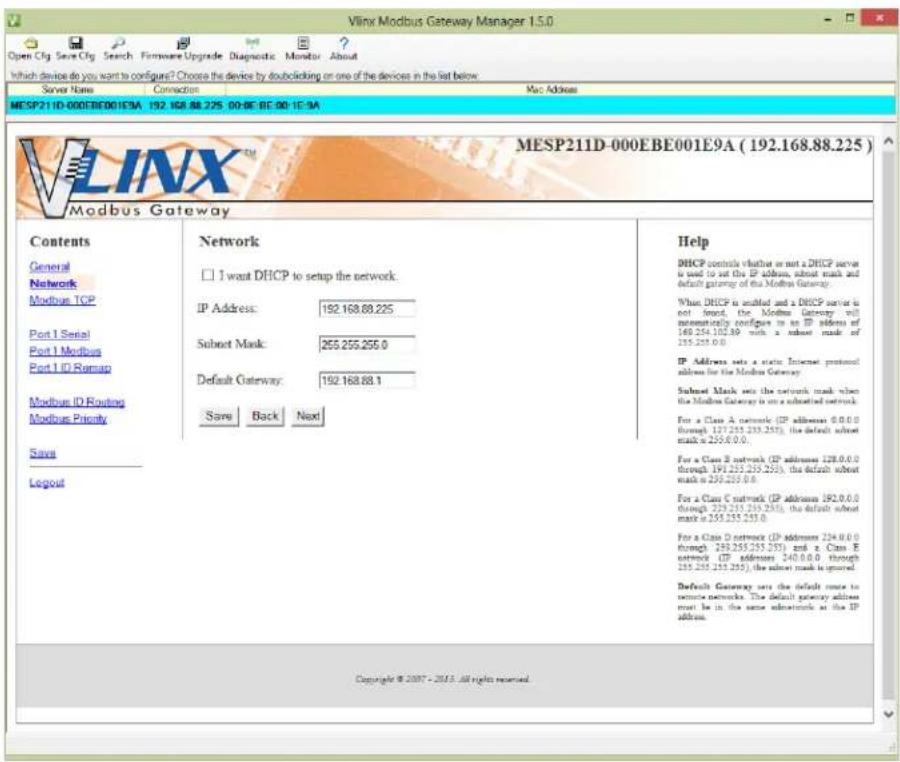Click the Save link in Contents
Screen dimensions: 900x762
click(42, 453)
